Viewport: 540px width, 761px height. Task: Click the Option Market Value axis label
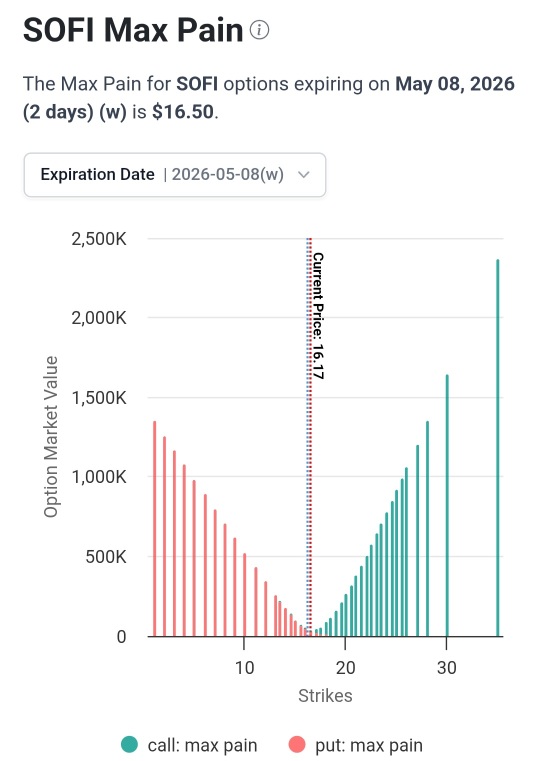[50, 437]
